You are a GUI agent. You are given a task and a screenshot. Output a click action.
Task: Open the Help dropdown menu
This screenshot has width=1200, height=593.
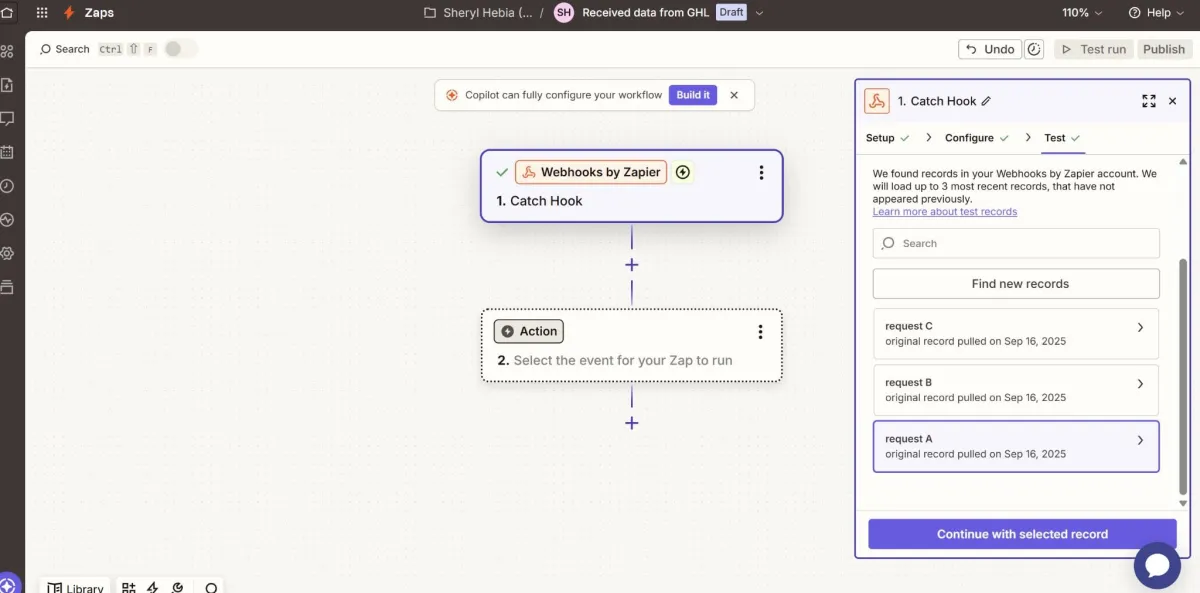pyautogui.click(x=1157, y=13)
